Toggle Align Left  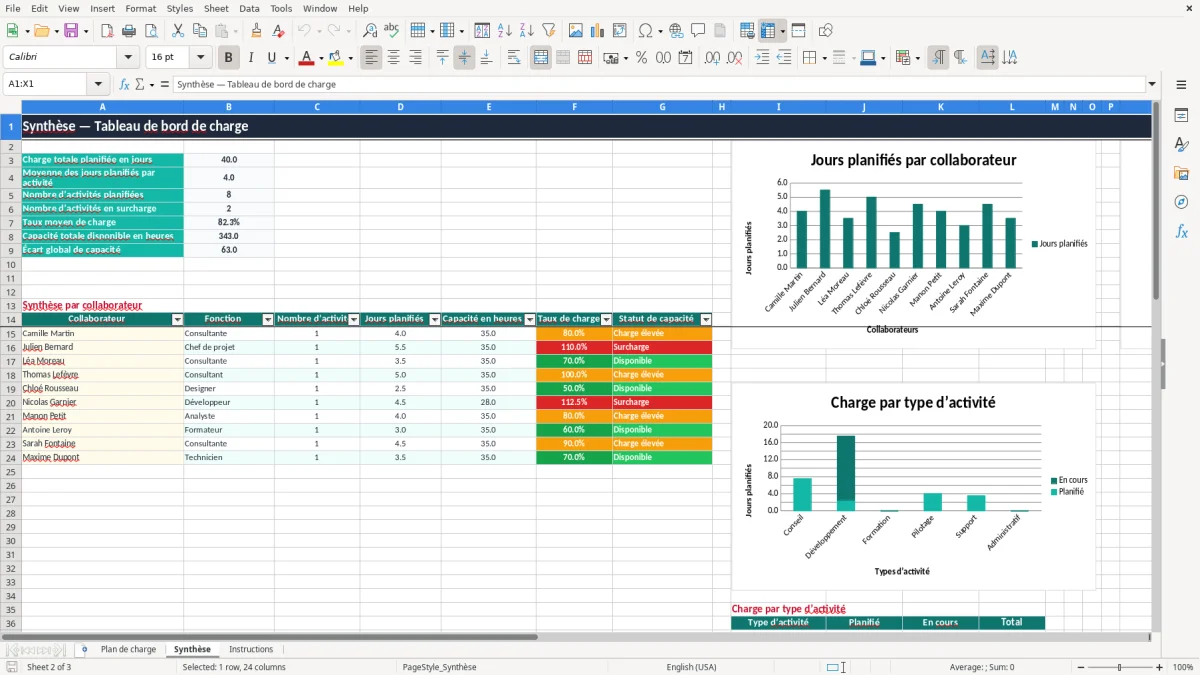click(x=371, y=58)
